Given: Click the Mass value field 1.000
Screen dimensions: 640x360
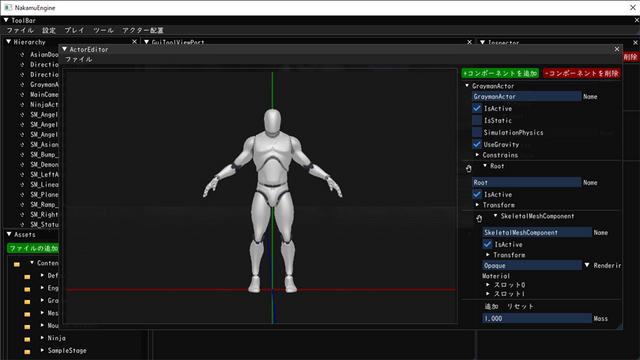Looking at the screenshot, I should click(537, 318).
